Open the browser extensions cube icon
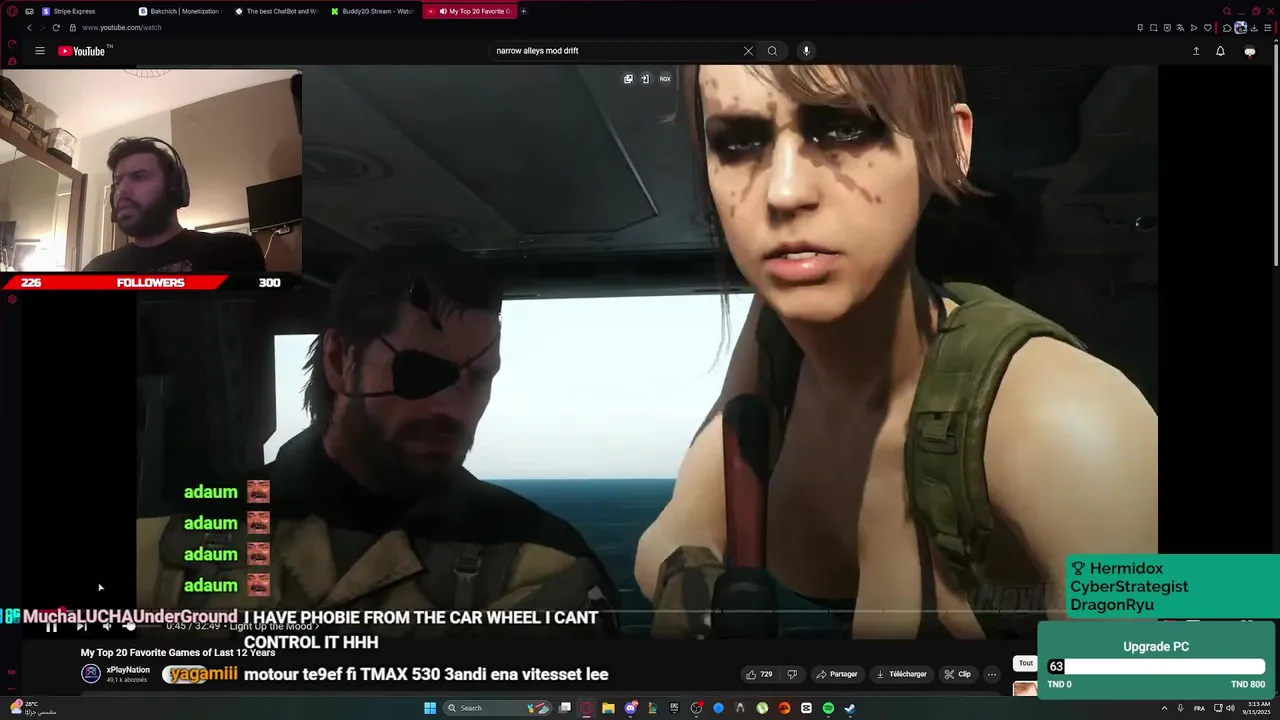The height and width of the screenshot is (720, 1280). point(1227,28)
